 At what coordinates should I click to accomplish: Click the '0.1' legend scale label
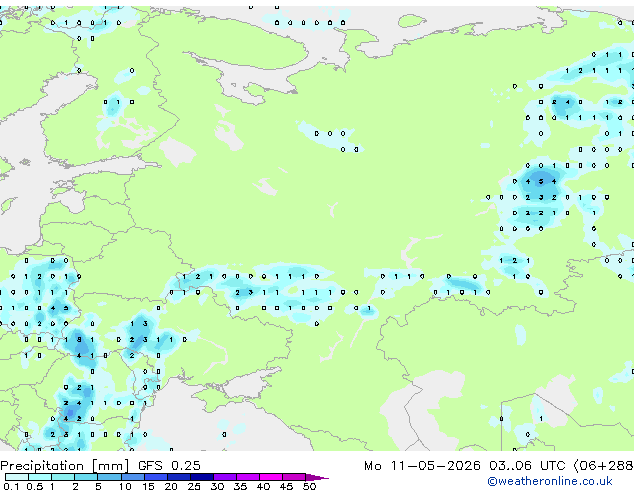pos(11,486)
